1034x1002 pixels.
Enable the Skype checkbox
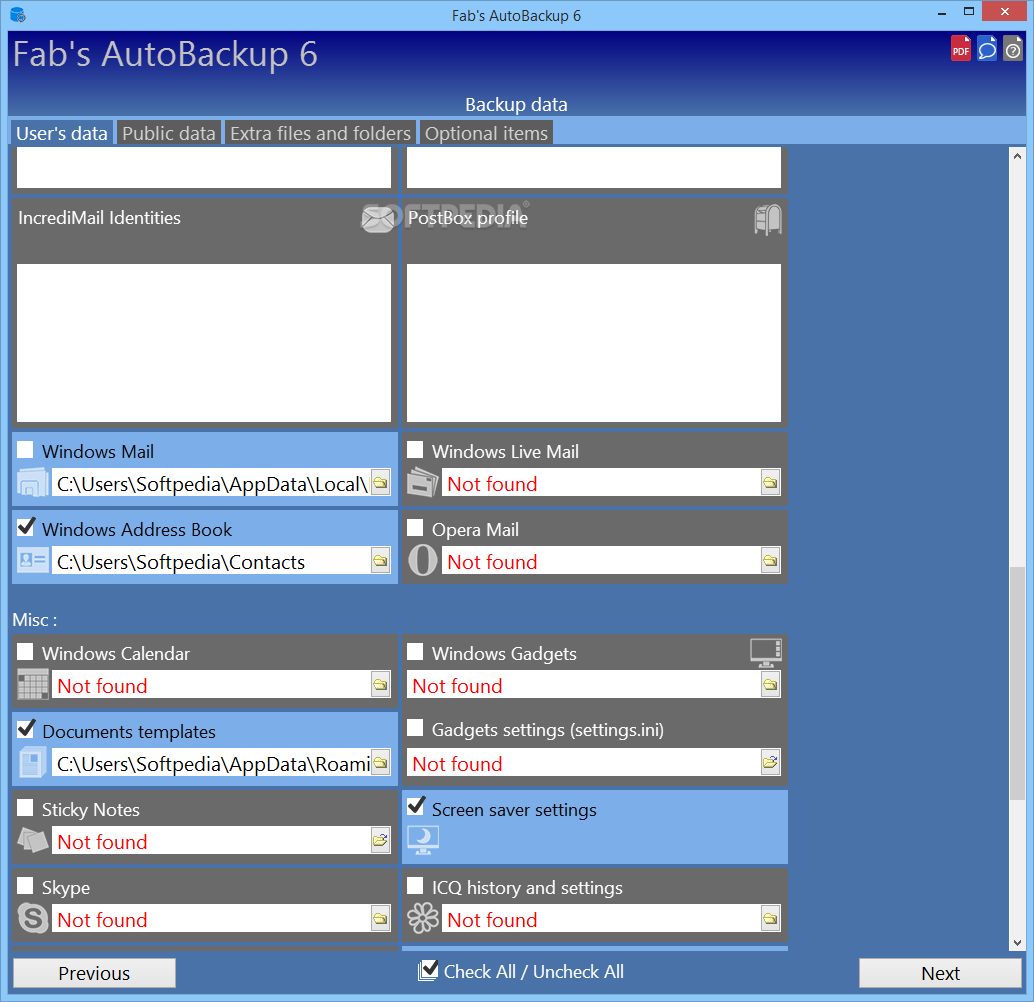click(25, 885)
